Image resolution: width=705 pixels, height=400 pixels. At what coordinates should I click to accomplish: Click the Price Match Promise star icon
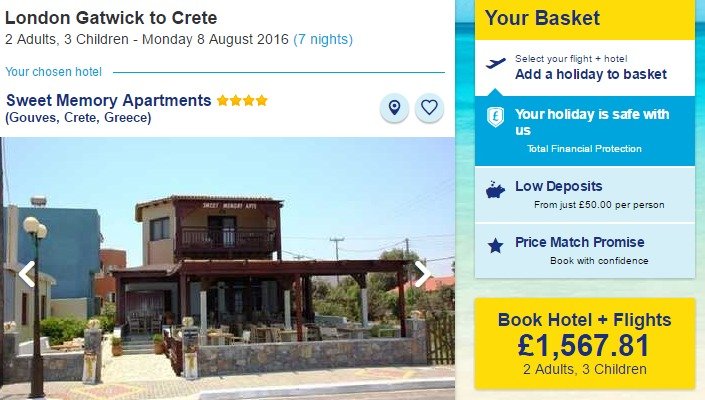495,246
